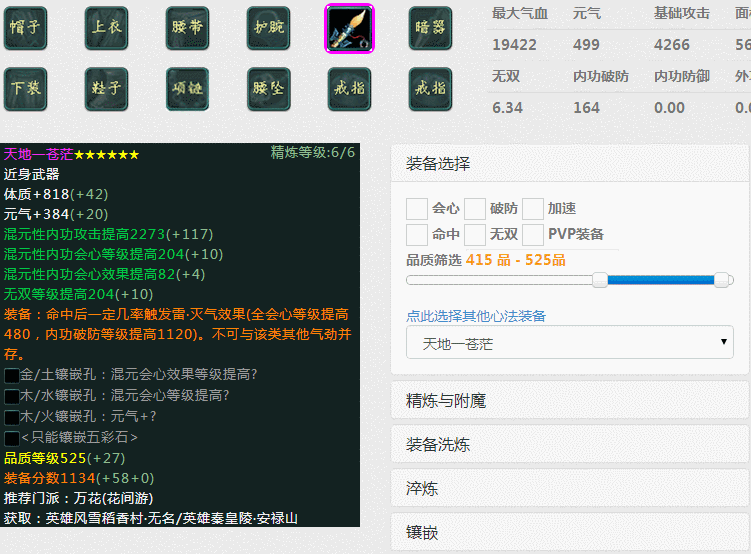Select the 上衣 (top) equipment slot
The image size is (751, 554).
[106, 28]
